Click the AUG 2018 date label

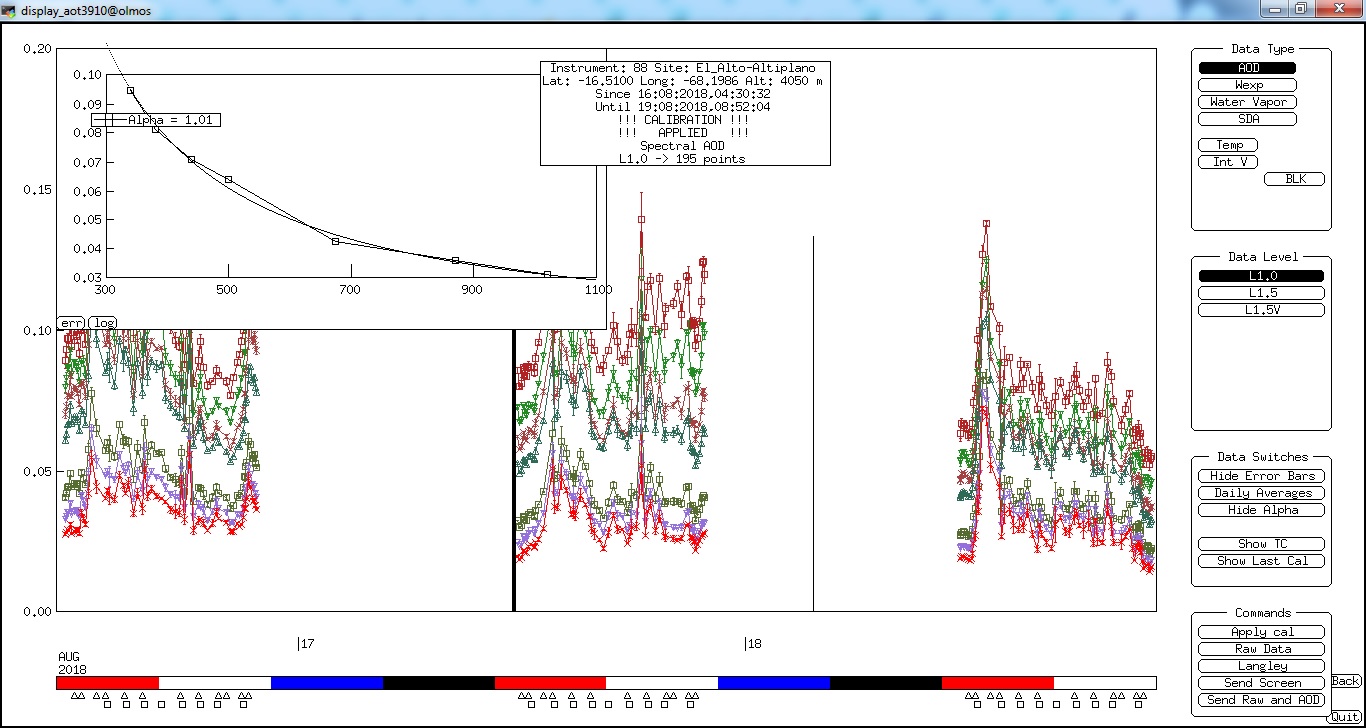tap(72, 663)
